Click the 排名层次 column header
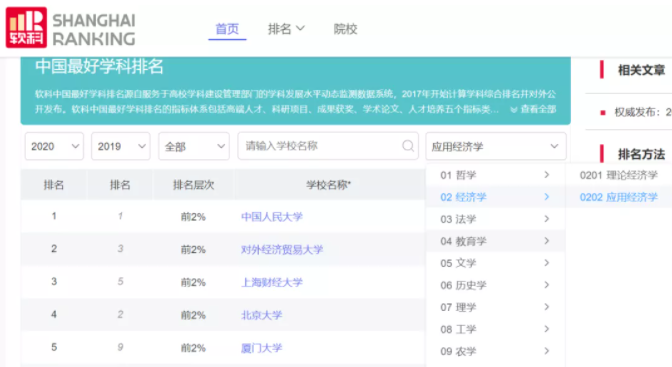672x367 pixels. (193, 185)
